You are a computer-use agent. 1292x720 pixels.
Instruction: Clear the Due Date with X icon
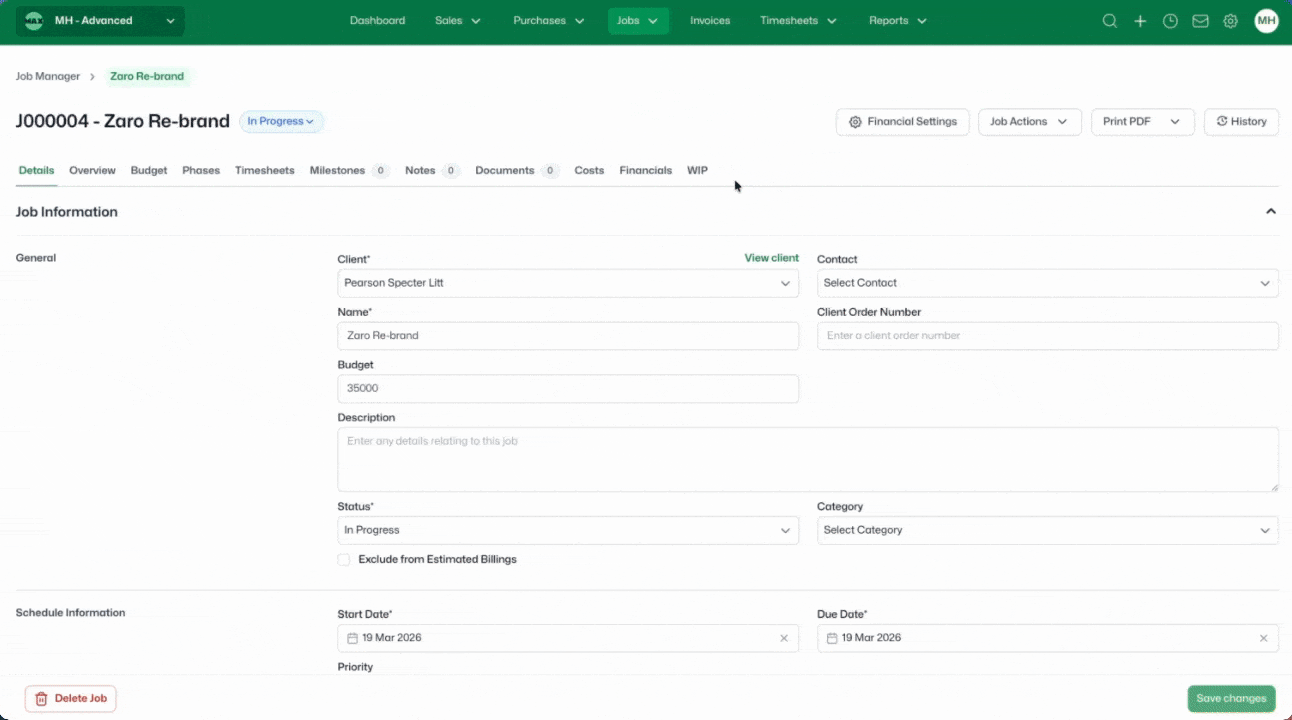click(x=1263, y=638)
